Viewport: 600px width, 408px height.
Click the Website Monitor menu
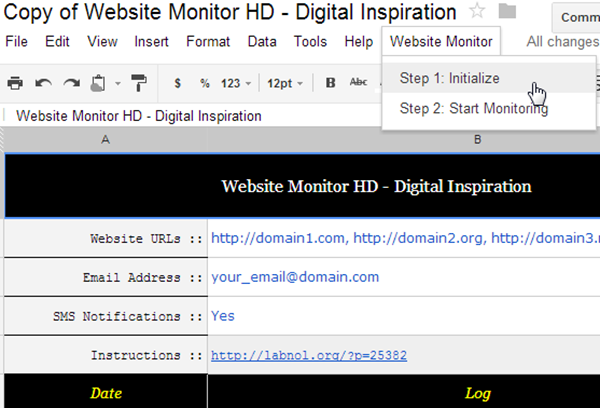(x=441, y=41)
